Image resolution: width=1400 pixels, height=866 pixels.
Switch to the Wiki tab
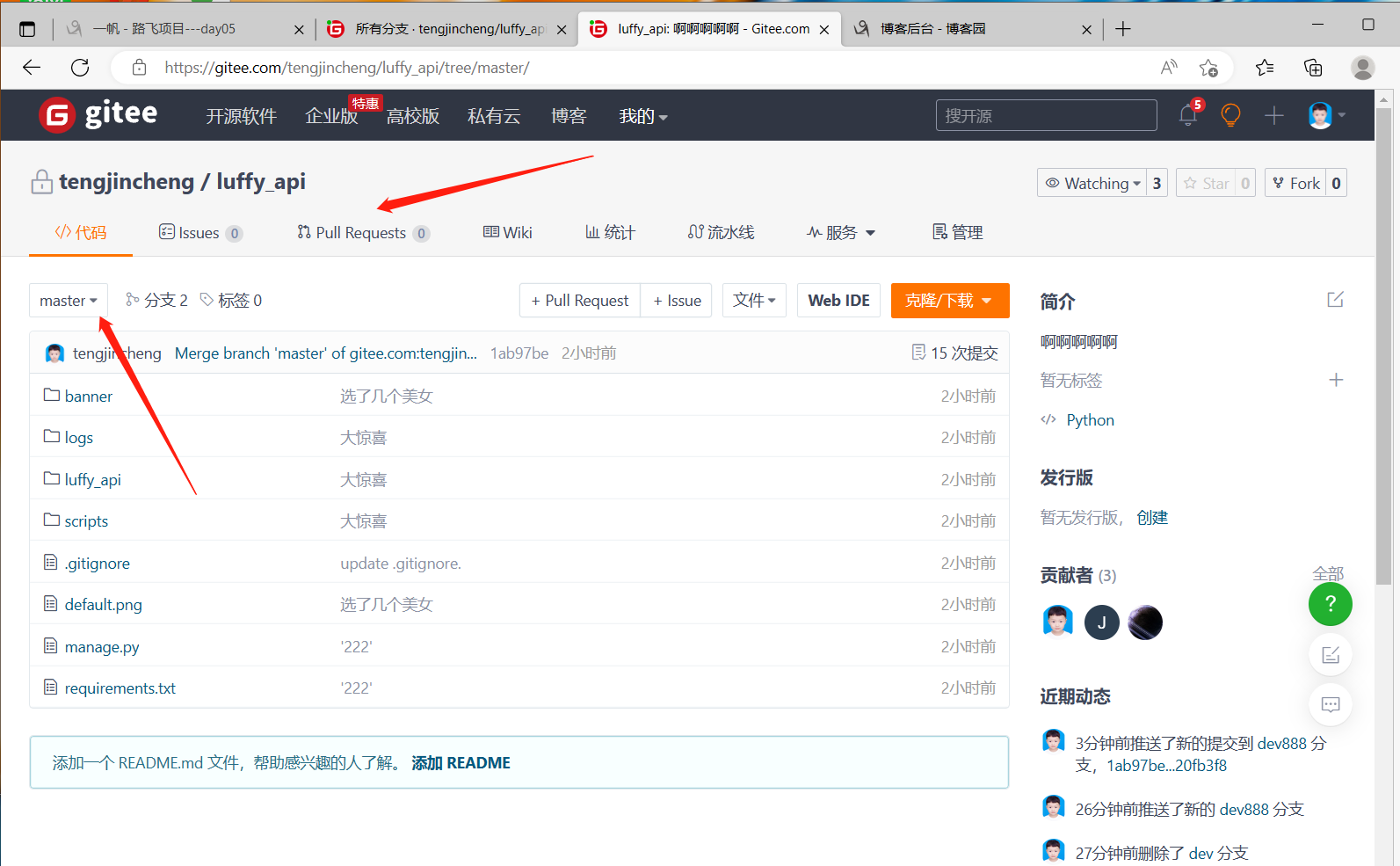point(508,232)
